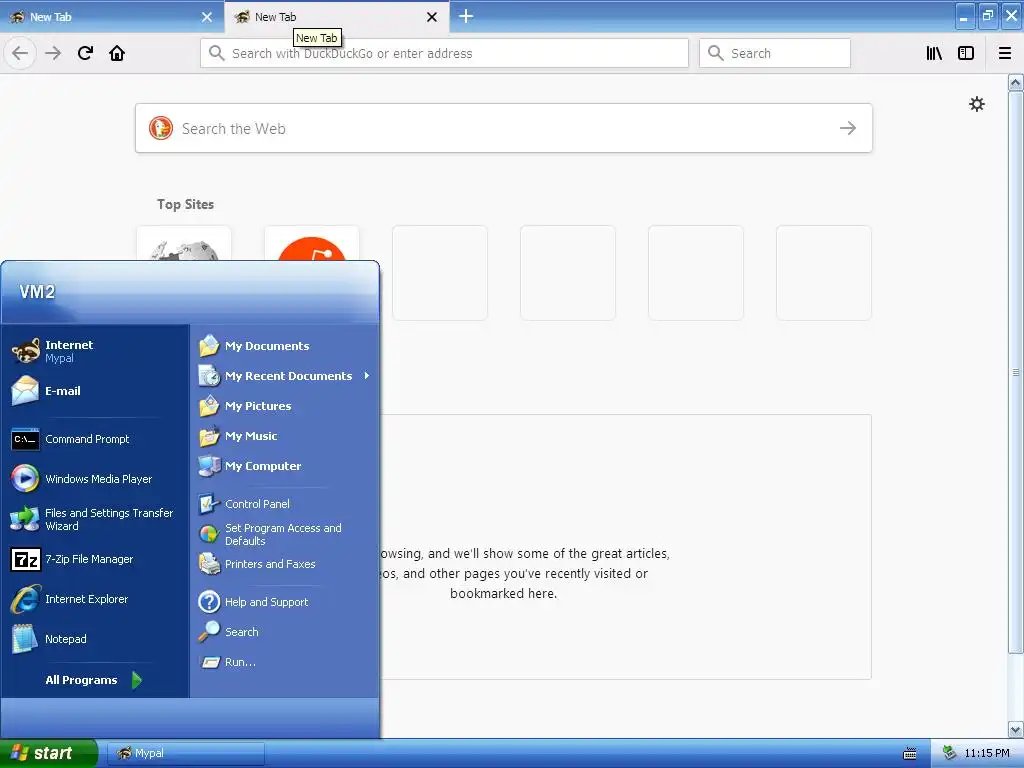The height and width of the screenshot is (768, 1024).
Task: Open Printers and Faxes
Action: (284, 564)
